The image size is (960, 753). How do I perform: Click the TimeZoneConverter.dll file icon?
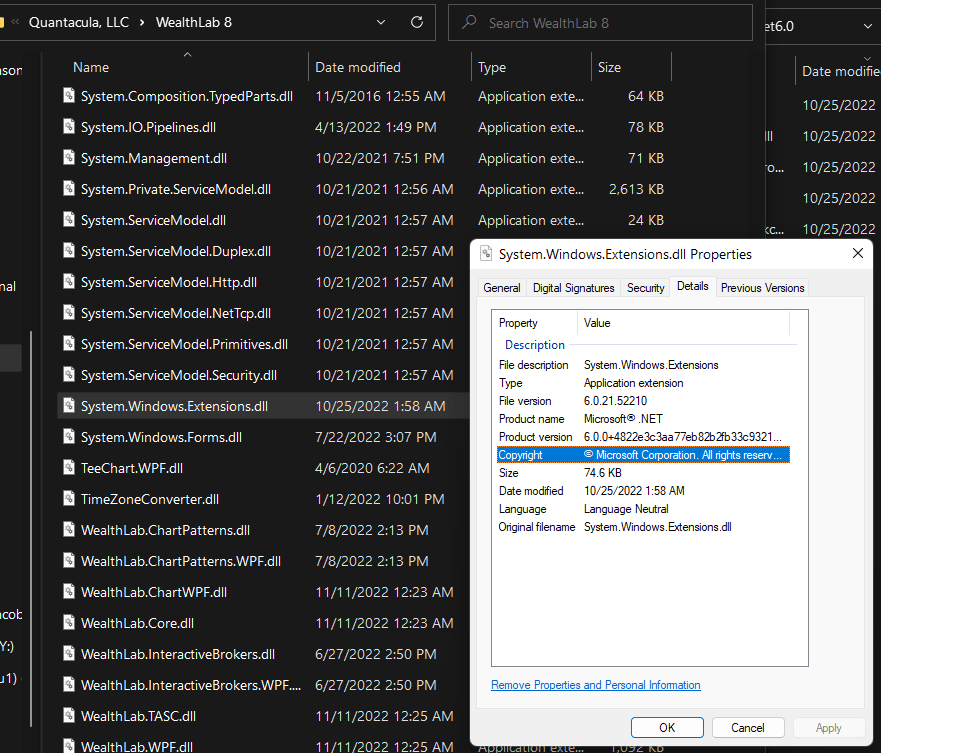pyautogui.click(x=69, y=498)
